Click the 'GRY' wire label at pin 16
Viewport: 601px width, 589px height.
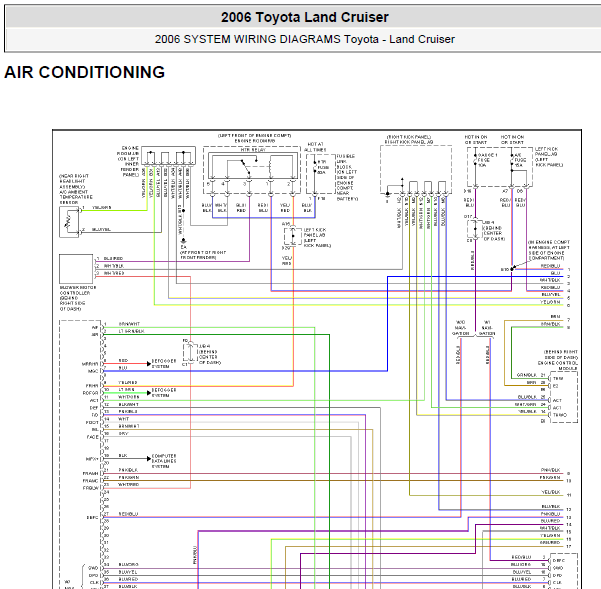coord(123,433)
